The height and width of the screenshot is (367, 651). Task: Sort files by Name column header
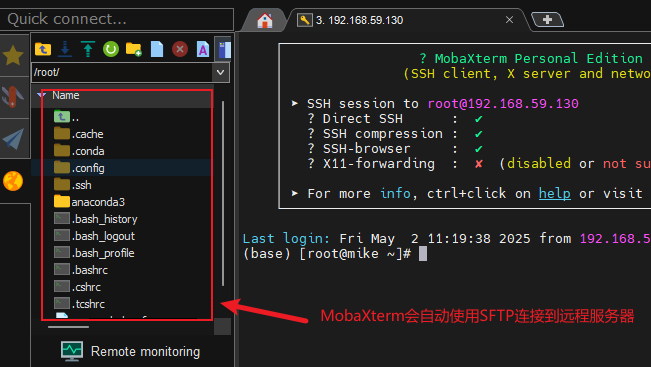pos(66,95)
